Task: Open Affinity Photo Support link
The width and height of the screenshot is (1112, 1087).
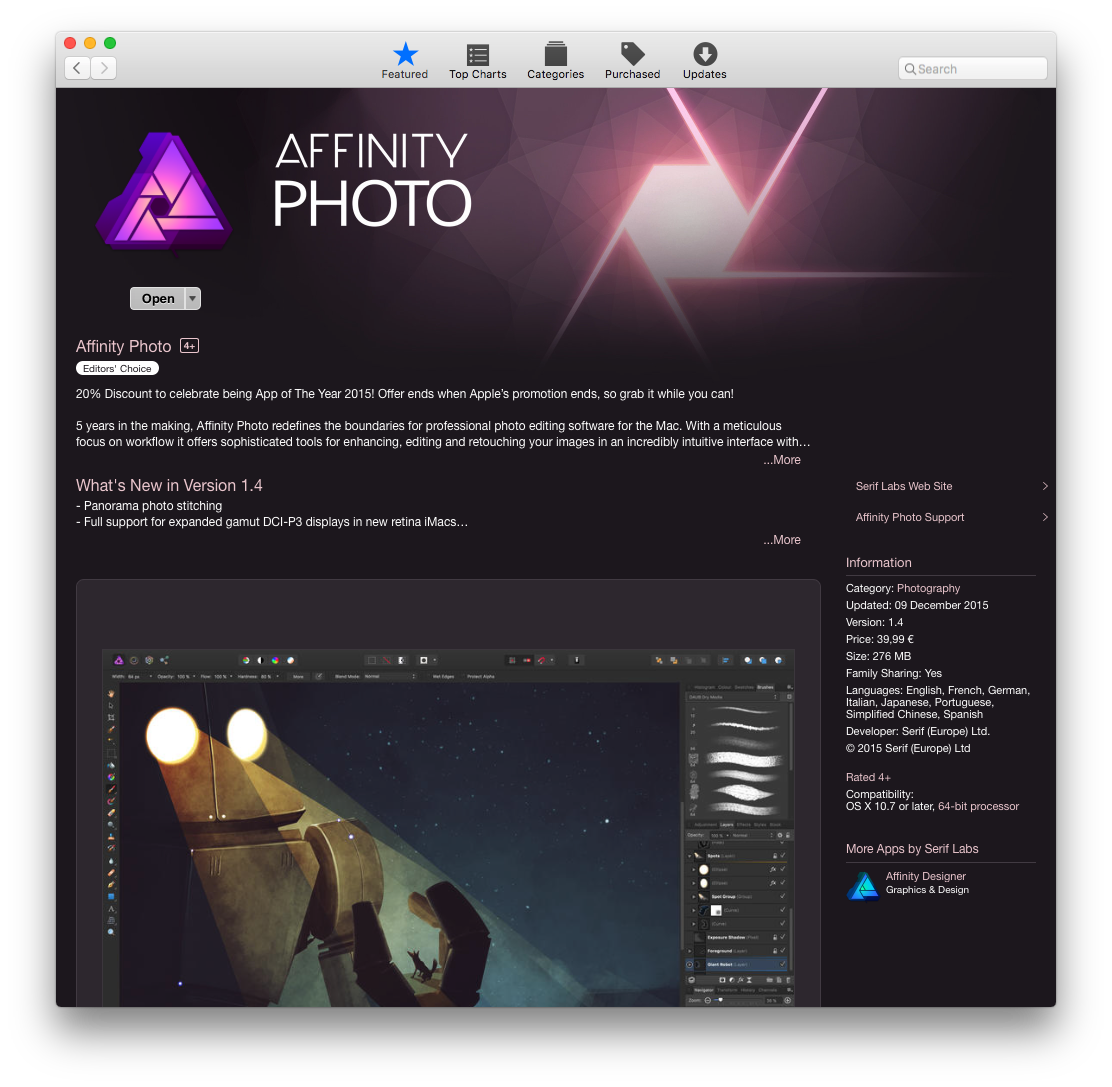Action: click(x=909, y=518)
